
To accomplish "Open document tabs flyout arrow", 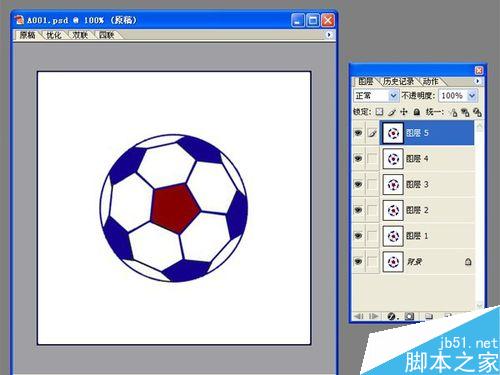I will coord(329,35).
